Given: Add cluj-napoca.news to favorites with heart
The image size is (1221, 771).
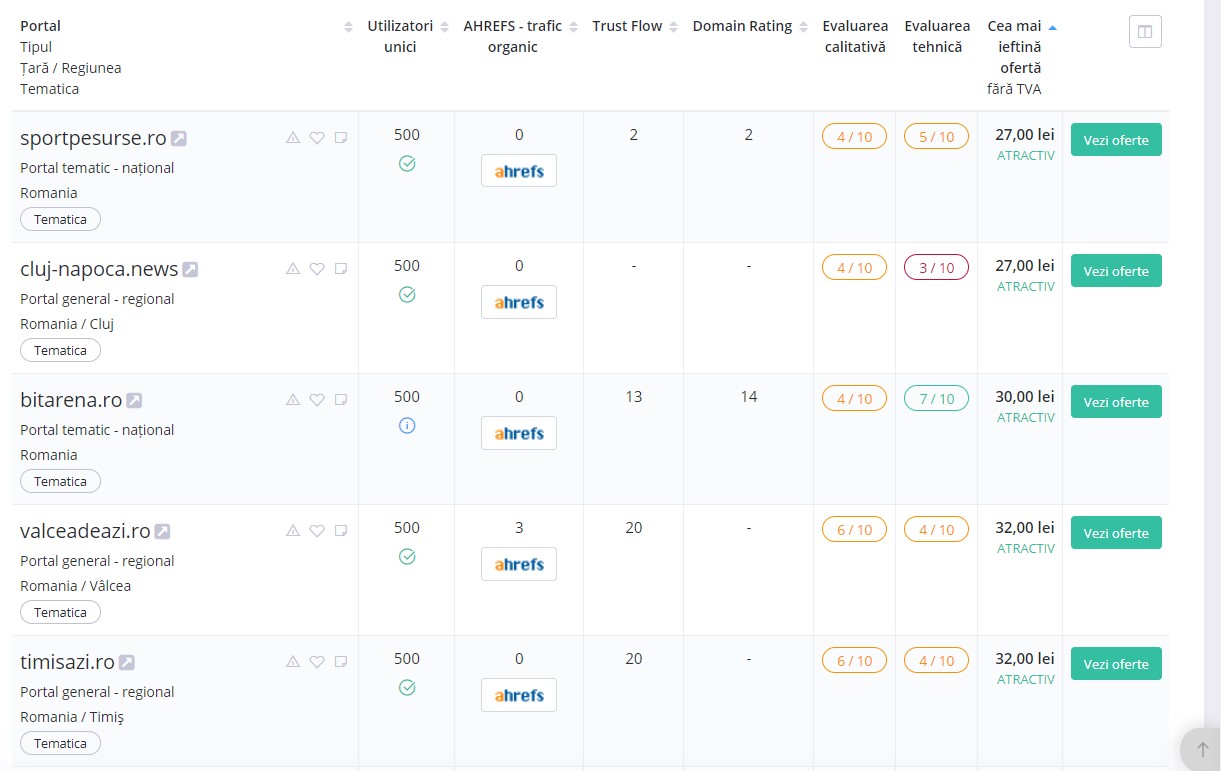Looking at the screenshot, I should coord(317,269).
